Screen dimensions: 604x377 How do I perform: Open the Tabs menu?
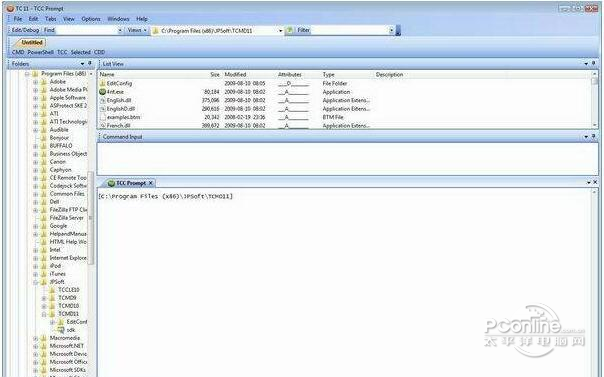click(50, 18)
